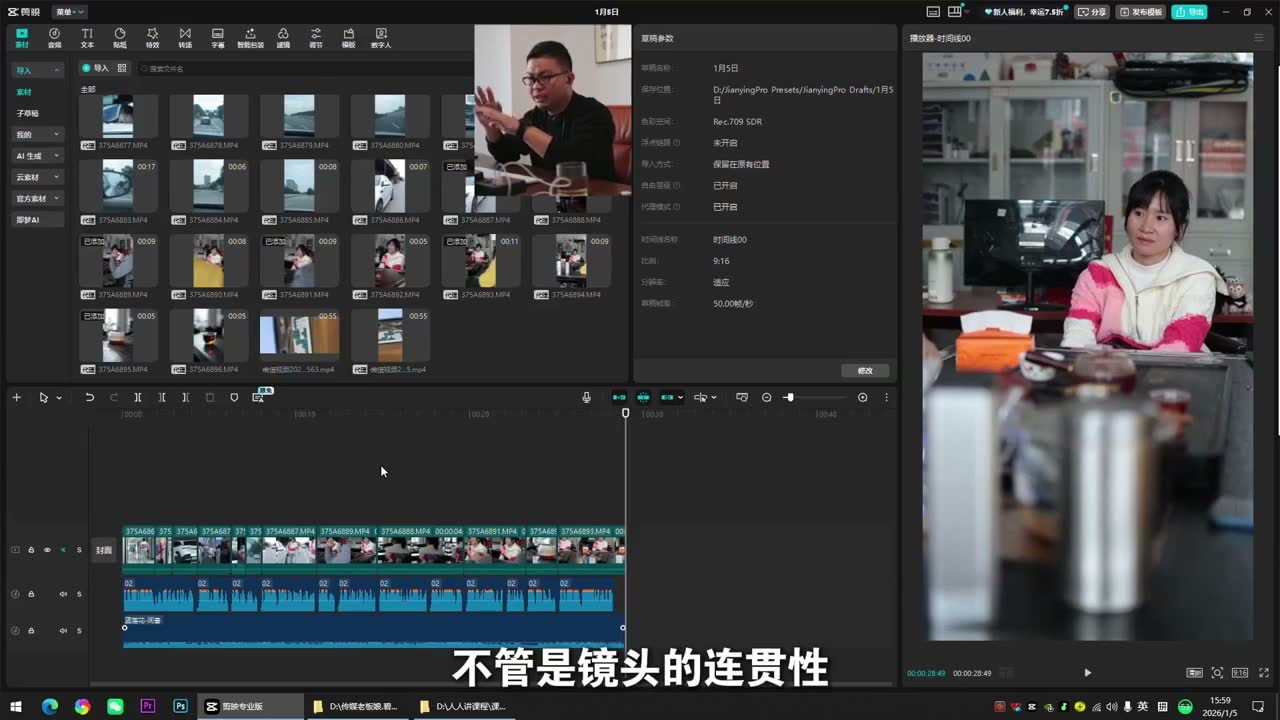Viewport: 1280px width, 720px height.
Task: Click the undo arrow icon
Action: click(89, 397)
